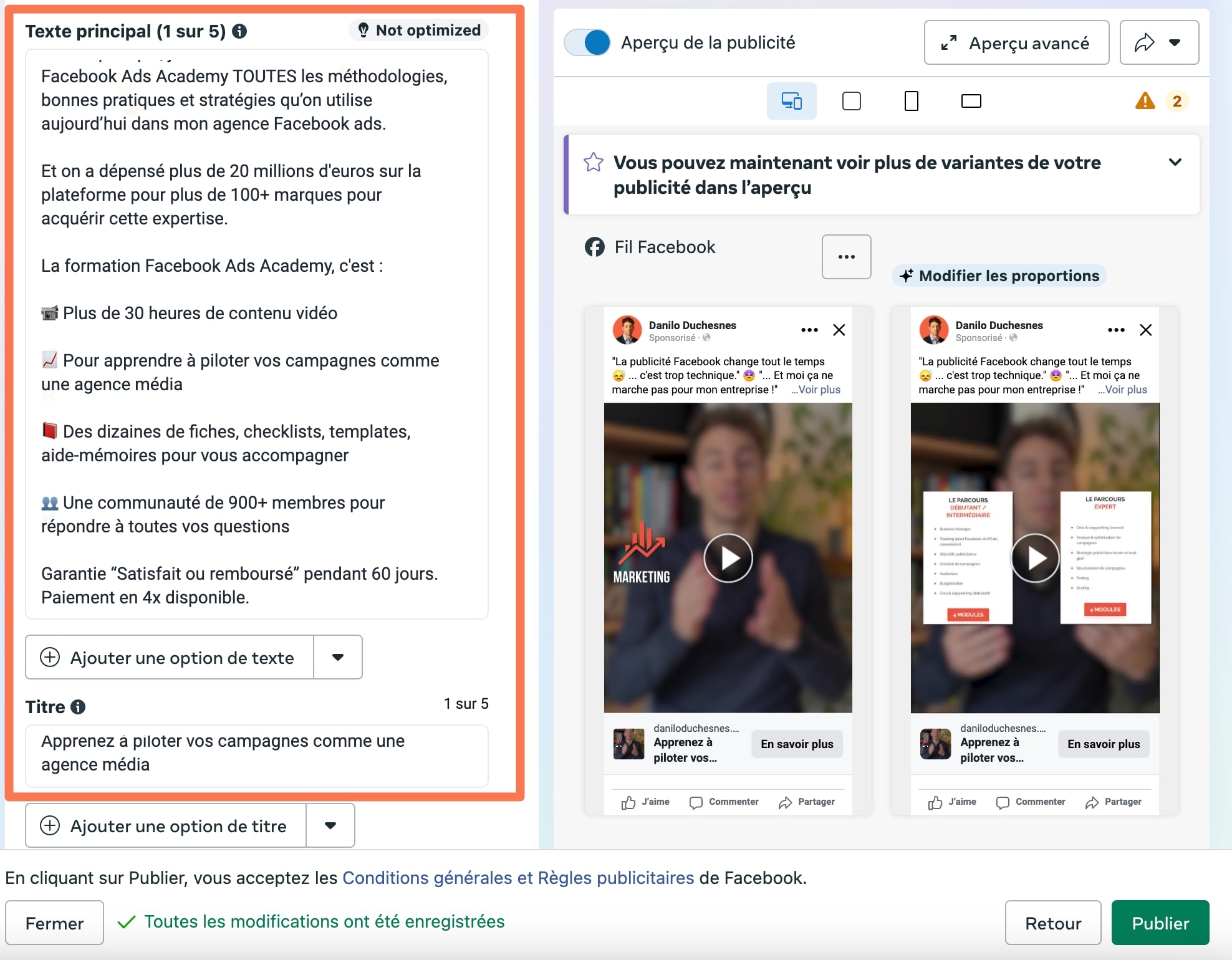Open Règles publicitaires link

616,878
